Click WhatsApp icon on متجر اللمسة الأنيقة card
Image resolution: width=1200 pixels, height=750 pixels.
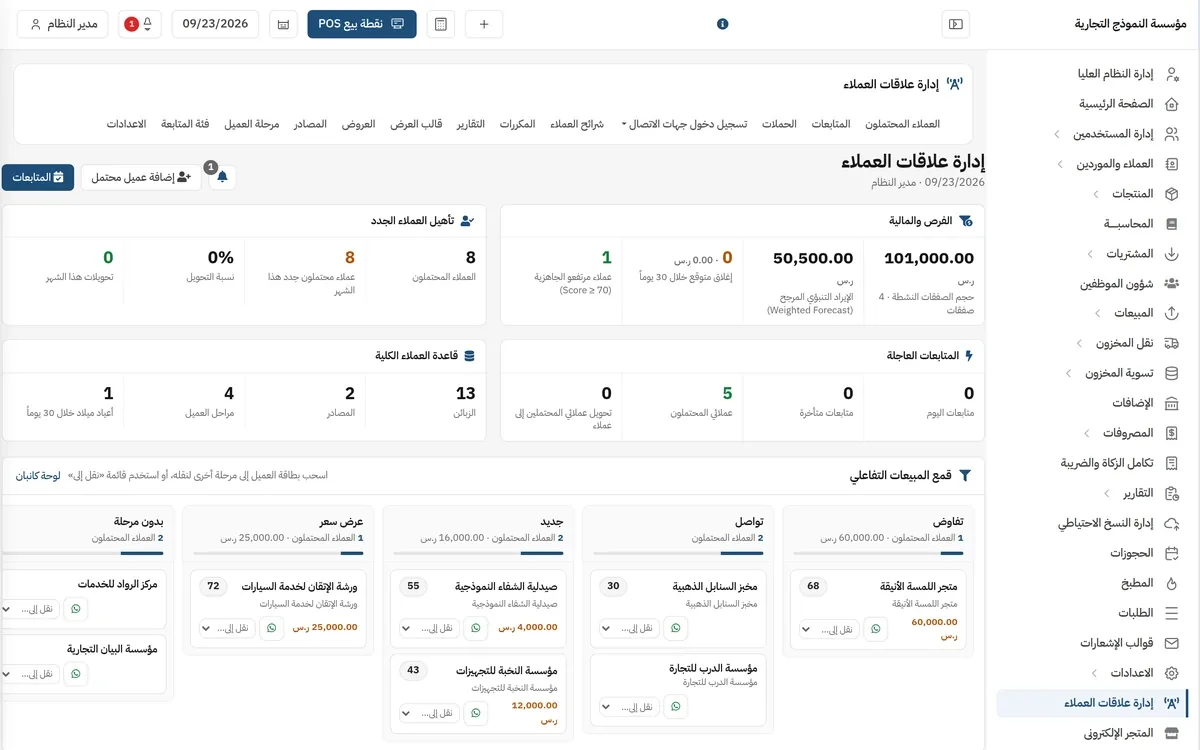pyautogui.click(x=876, y=629)
